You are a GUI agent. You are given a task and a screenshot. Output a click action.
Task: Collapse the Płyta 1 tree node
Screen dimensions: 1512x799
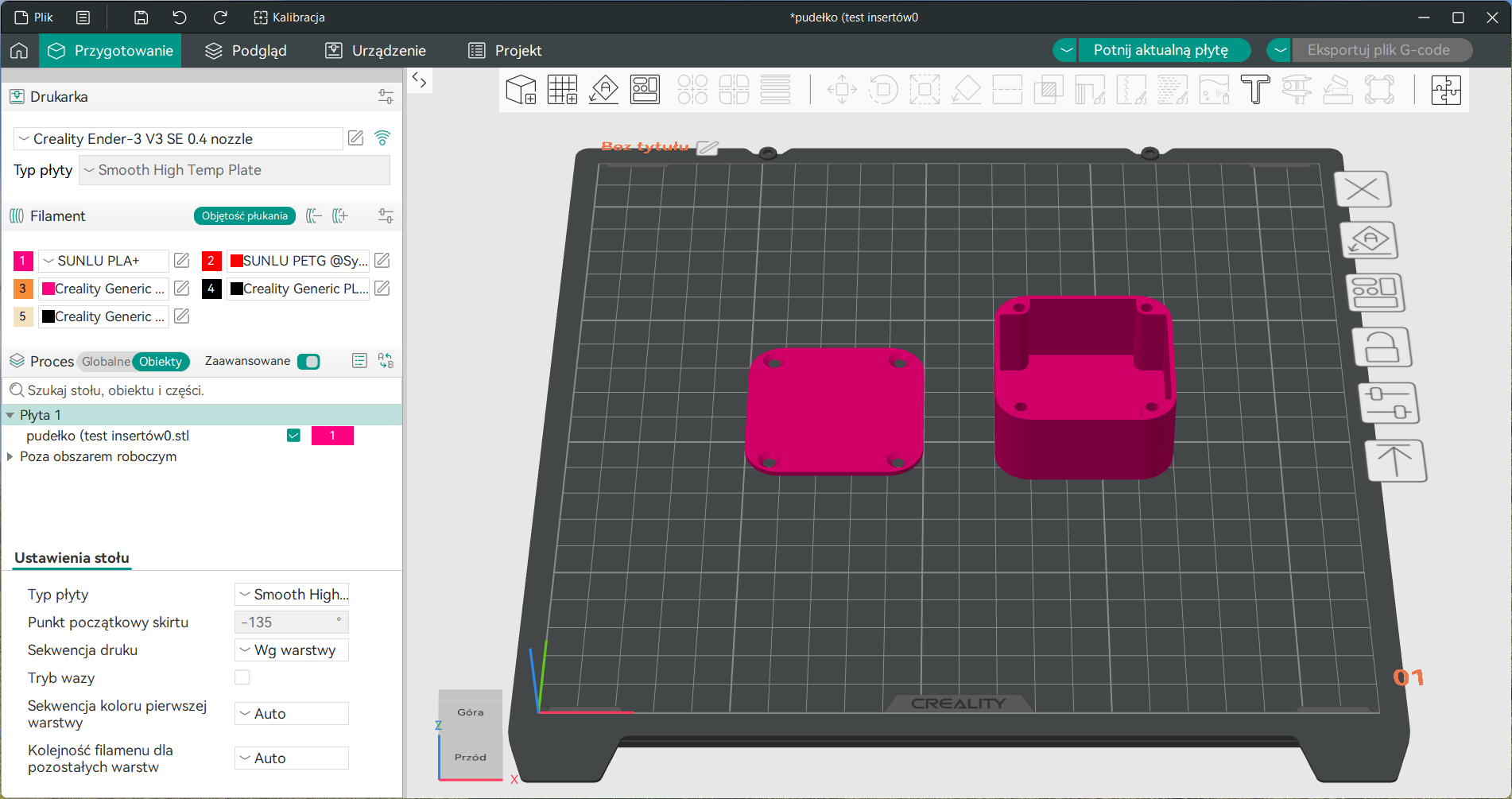click(x=10, y=415)
